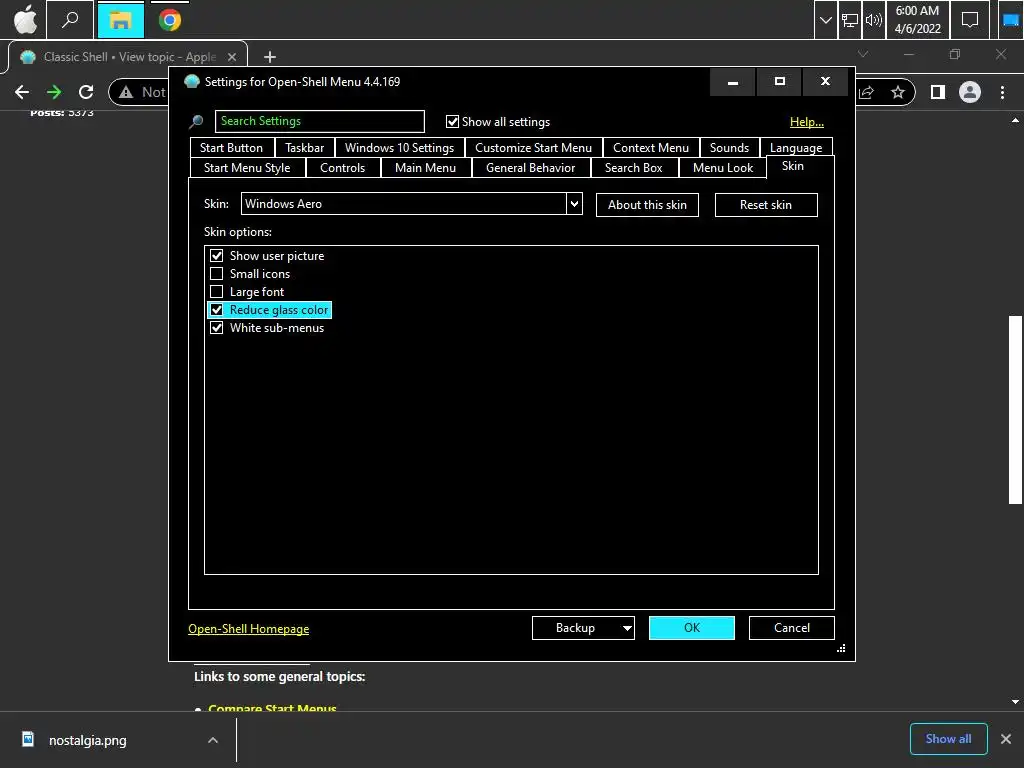
Task: Click the Apple logo start button
Action: click(x=25, y=20)
